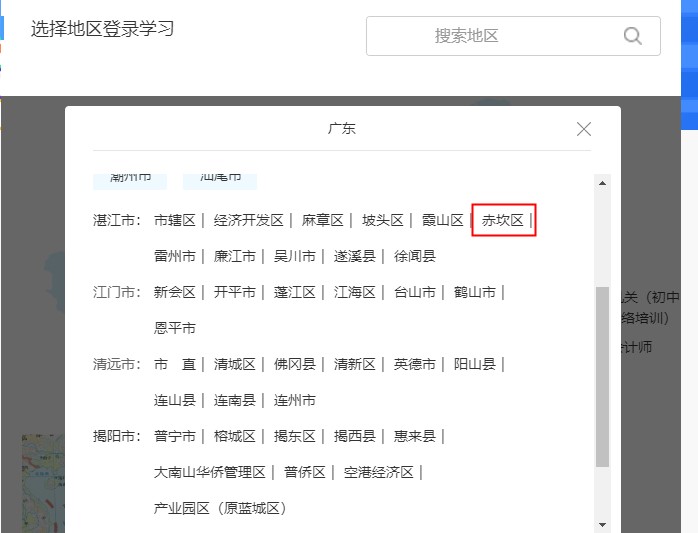Focus the 搜索地区 search field
Image resolution: width=698 pixels, height=533 pixels.
[513, 36]
